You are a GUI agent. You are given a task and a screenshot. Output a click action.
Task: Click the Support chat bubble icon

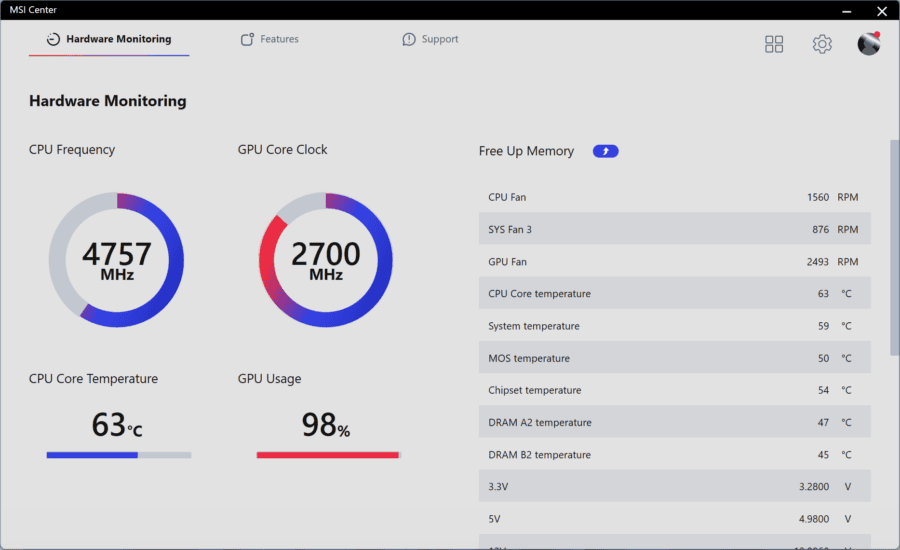point(409,39)
